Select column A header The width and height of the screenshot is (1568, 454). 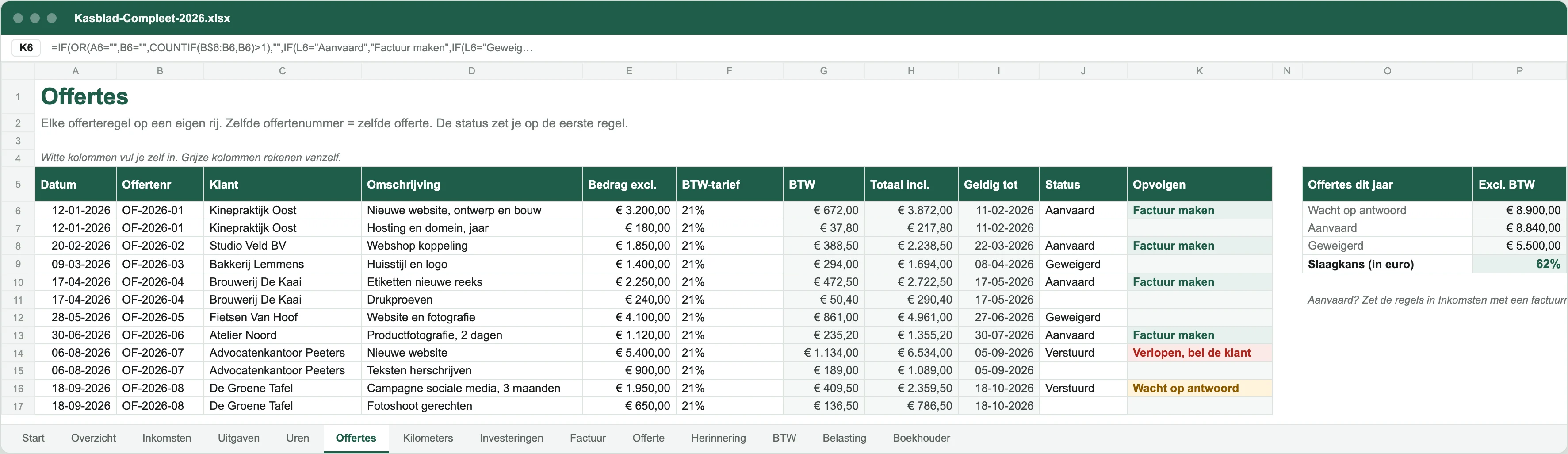click(x=76, y=71)
